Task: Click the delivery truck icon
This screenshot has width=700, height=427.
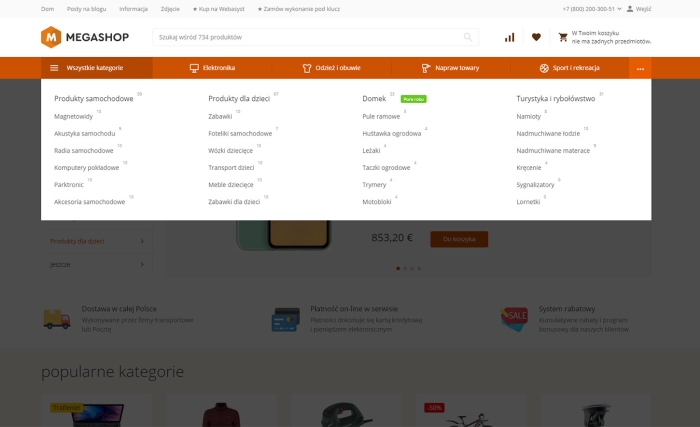Action: 57,319
